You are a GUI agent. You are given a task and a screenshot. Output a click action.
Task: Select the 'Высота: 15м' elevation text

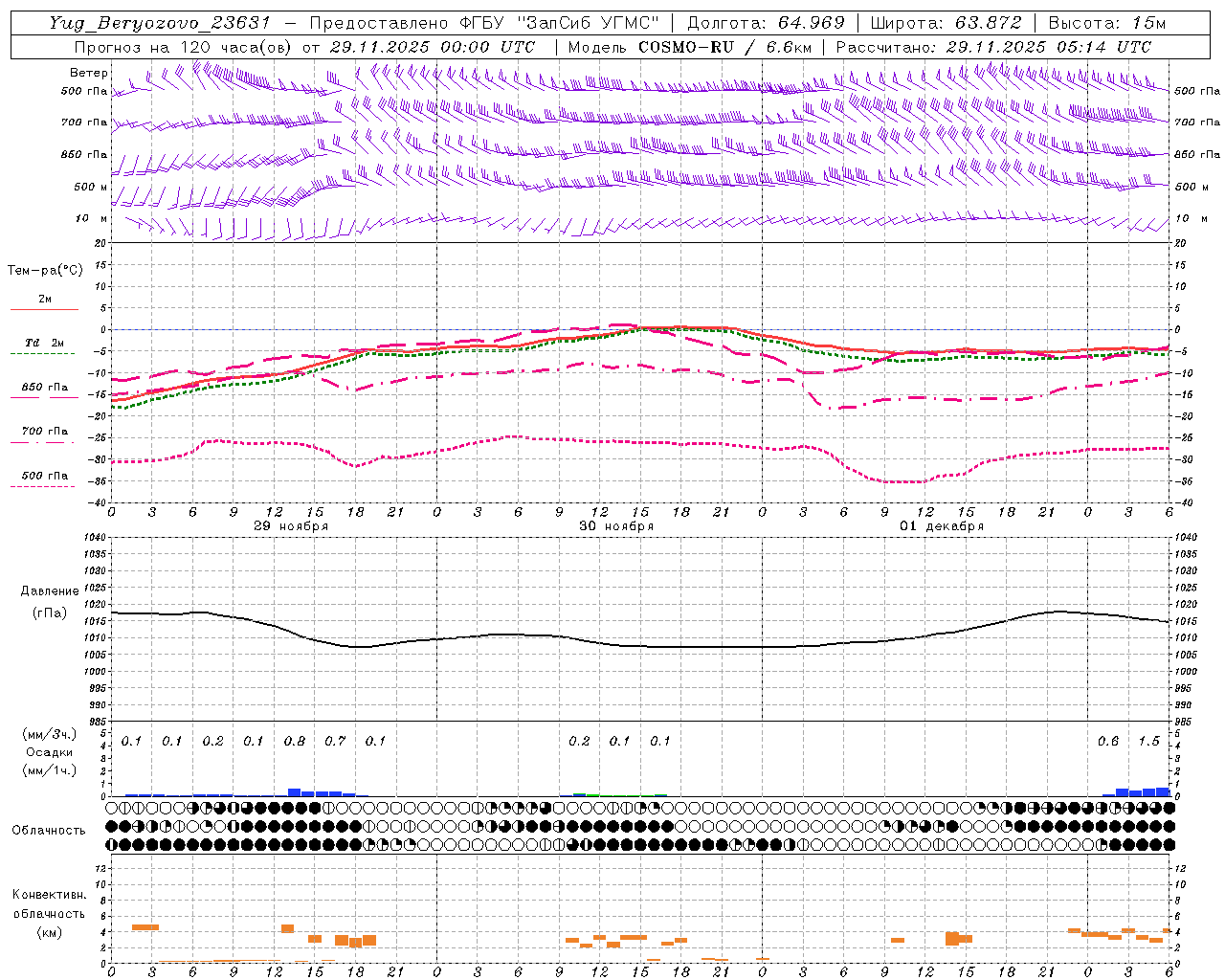pos(1107,23)
